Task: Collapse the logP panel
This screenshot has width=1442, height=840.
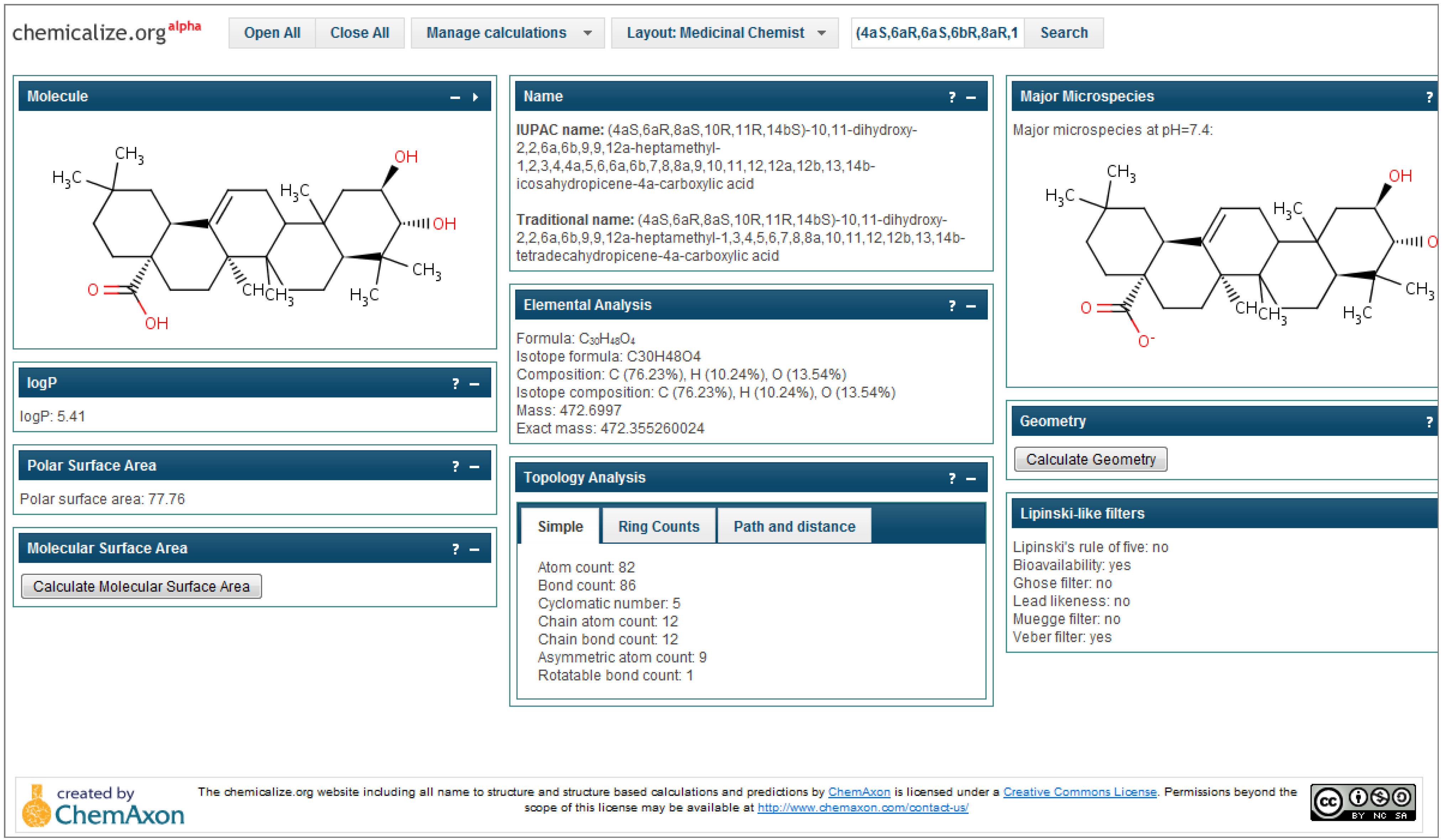Action: point(474,384)
